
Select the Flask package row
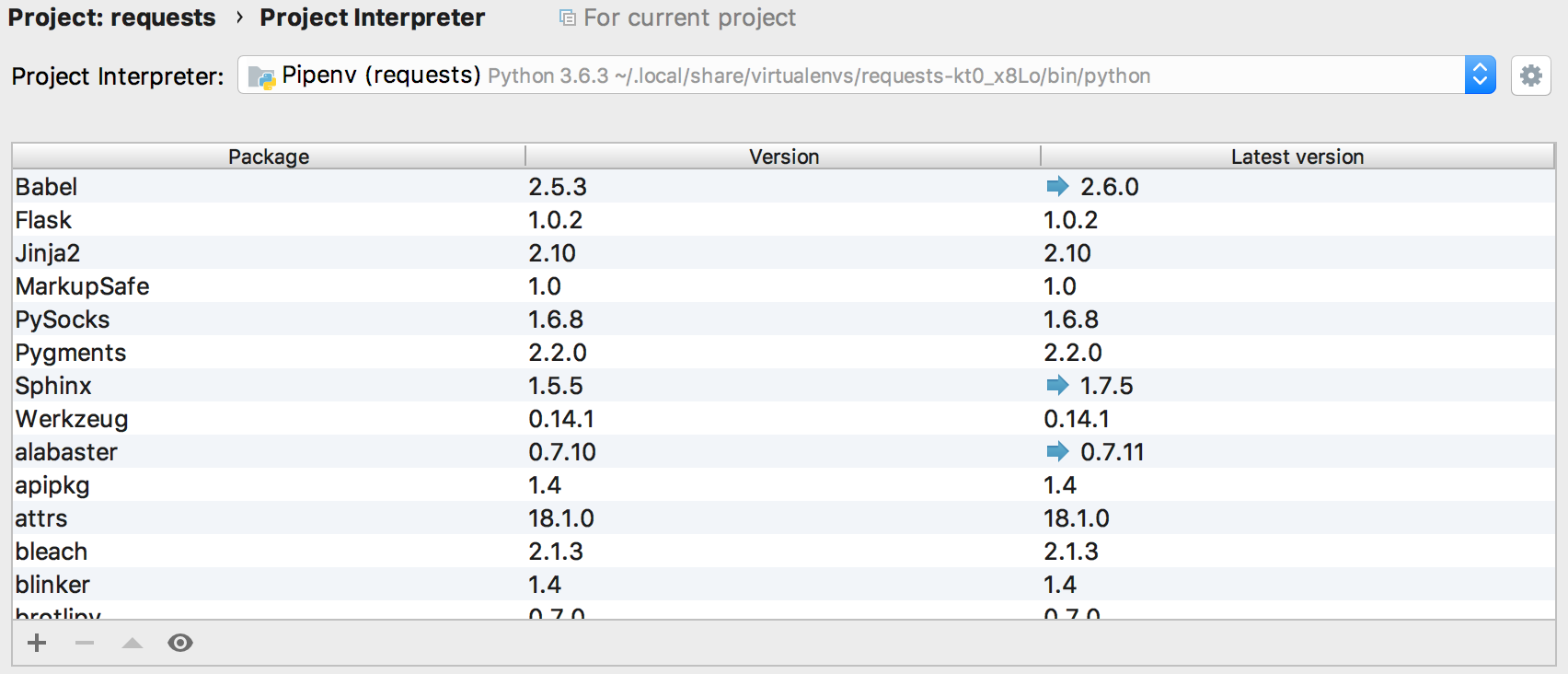(x=783, y=219)
